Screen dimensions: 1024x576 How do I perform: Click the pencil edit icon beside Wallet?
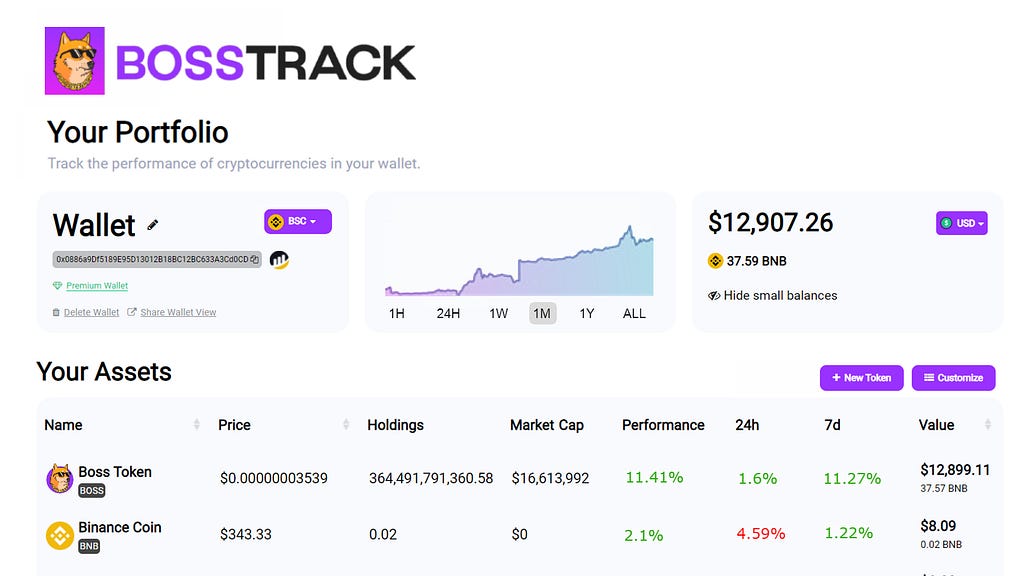(x=153, y=225)
